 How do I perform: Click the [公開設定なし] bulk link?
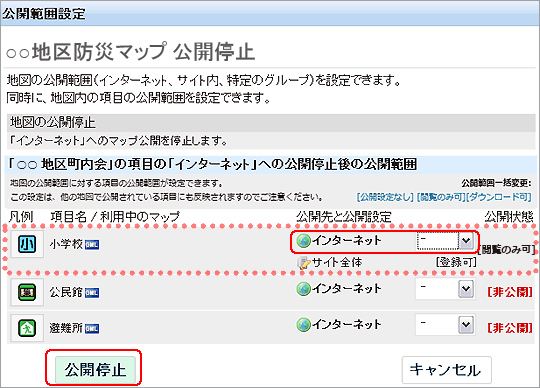385,197
